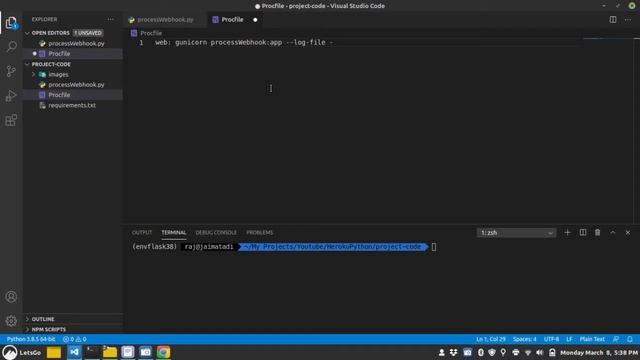Split the editor to the right

613,20
